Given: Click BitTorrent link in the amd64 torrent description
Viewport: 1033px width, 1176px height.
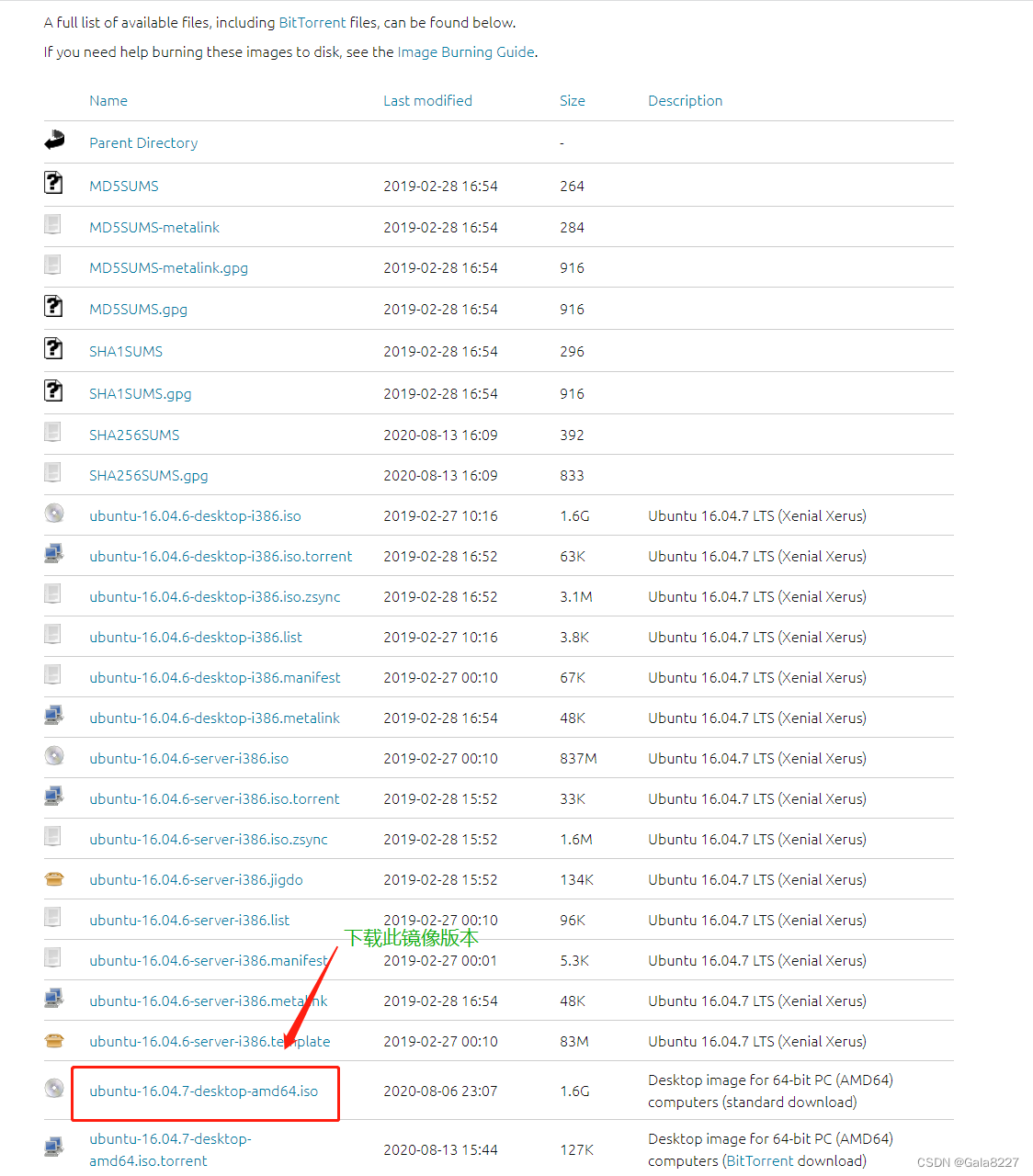Looking at the screenshot, I should point(760,1160).
